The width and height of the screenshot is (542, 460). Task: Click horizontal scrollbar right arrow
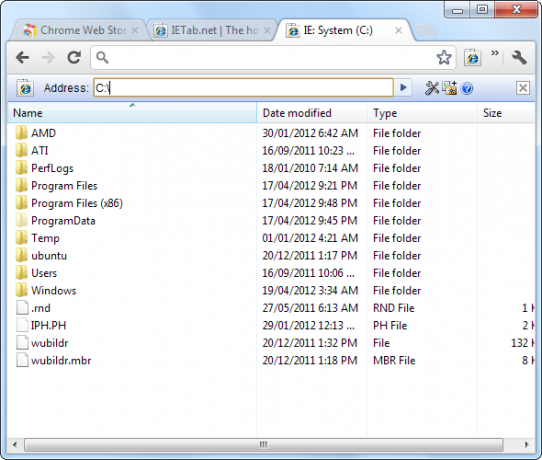(x=526, y=444)
